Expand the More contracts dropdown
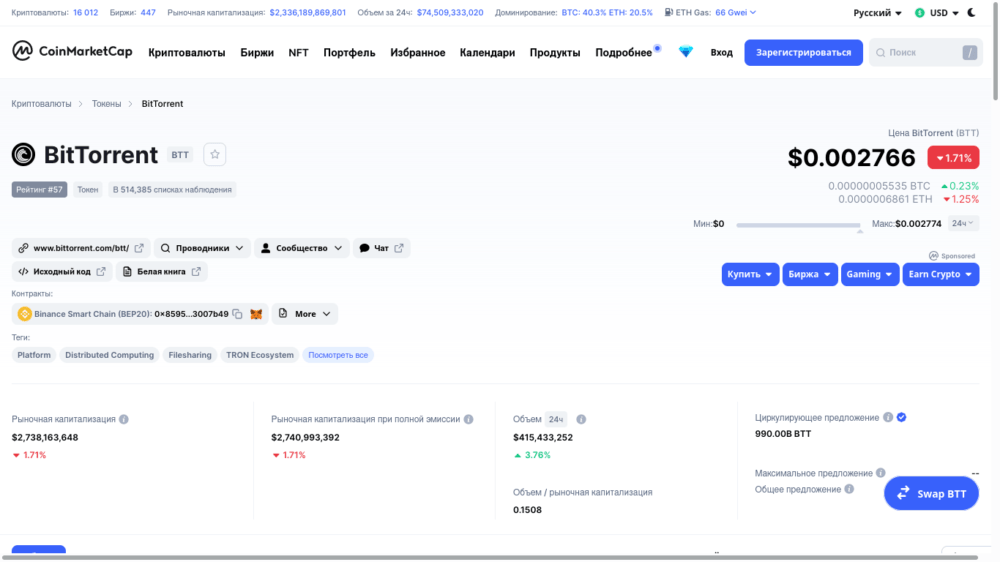 (305, 314)
